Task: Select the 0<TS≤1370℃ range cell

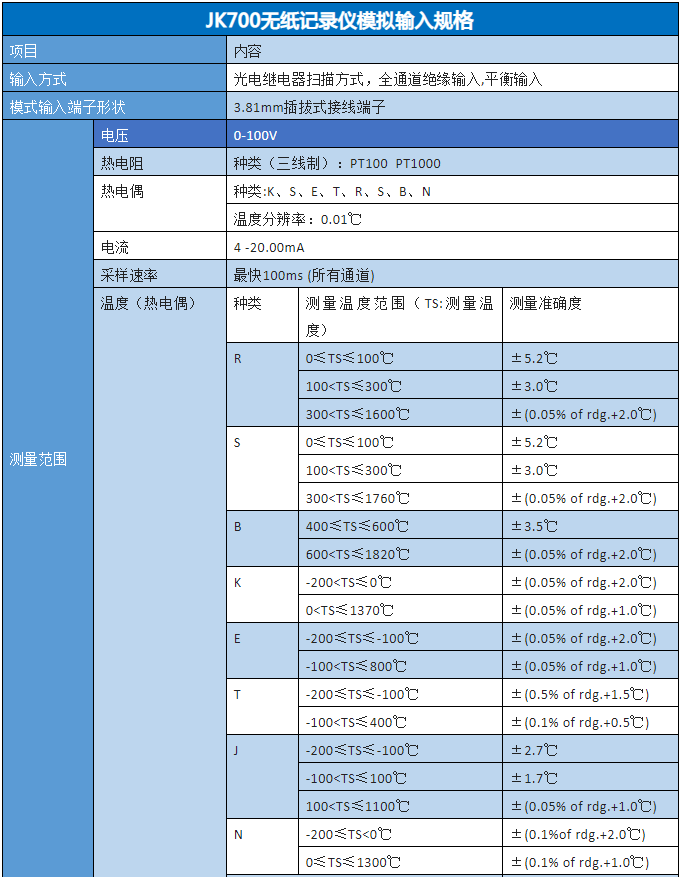Action: click(401, 610)
